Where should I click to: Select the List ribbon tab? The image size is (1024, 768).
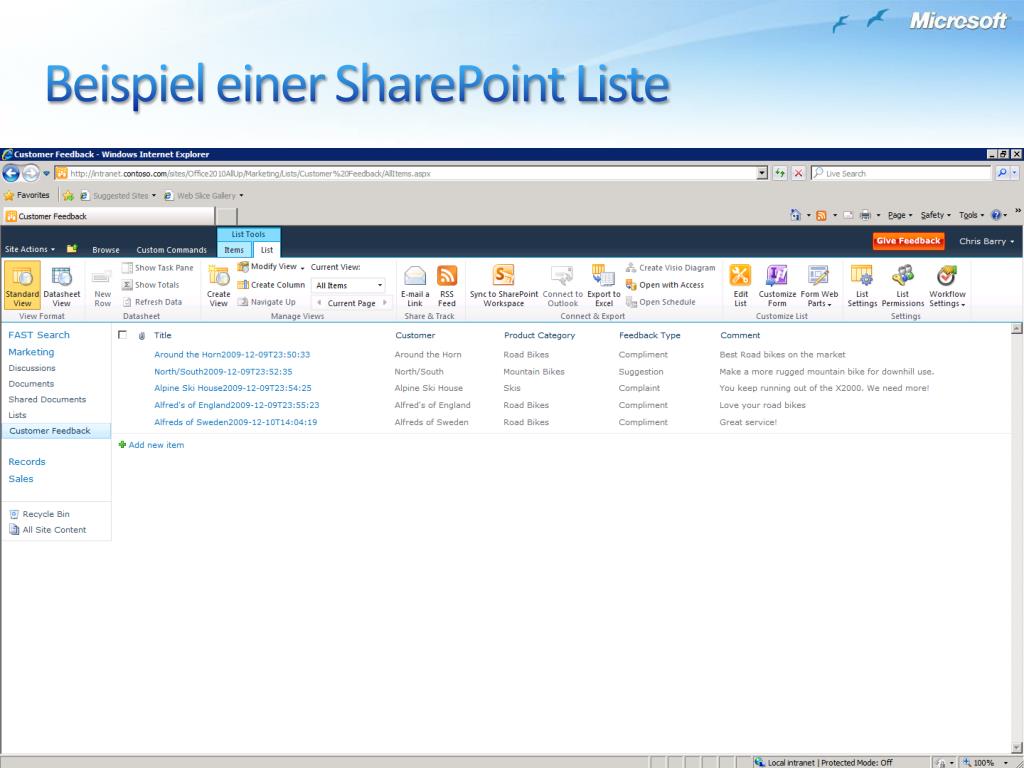click(266, 249)
